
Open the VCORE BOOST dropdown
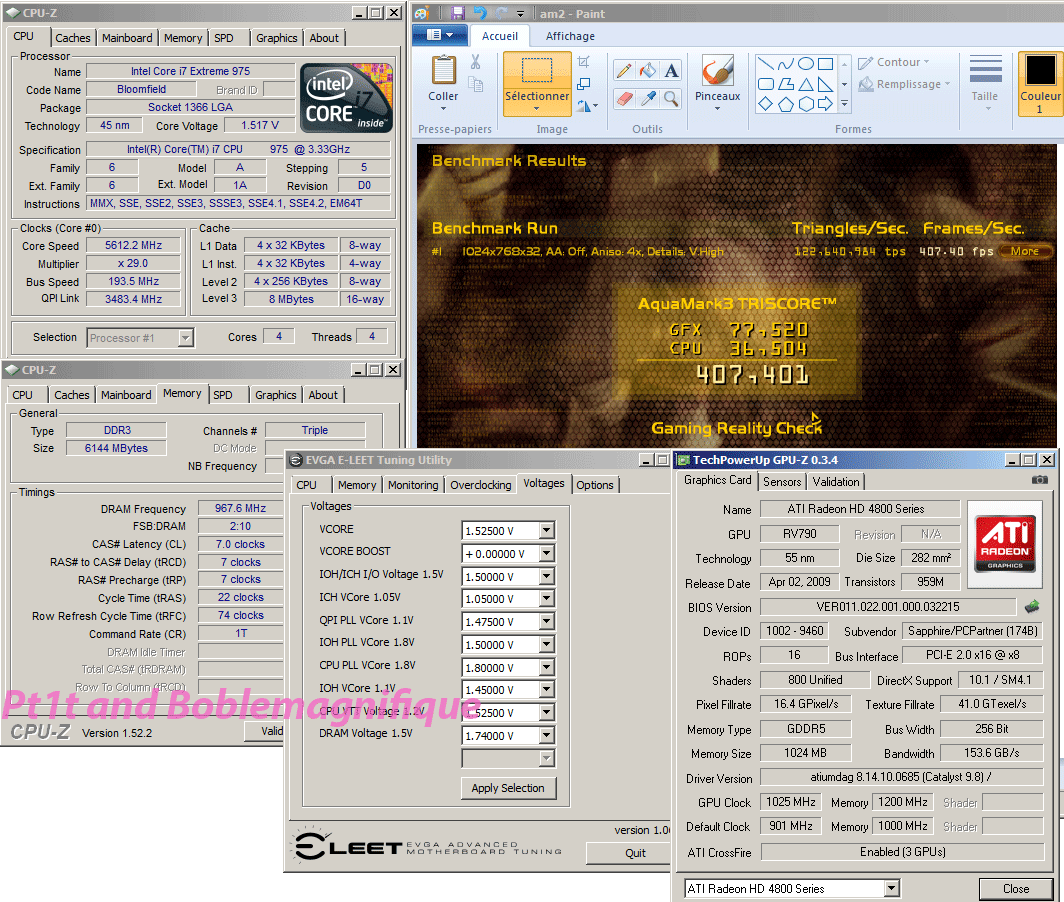[x=547, y=553]
